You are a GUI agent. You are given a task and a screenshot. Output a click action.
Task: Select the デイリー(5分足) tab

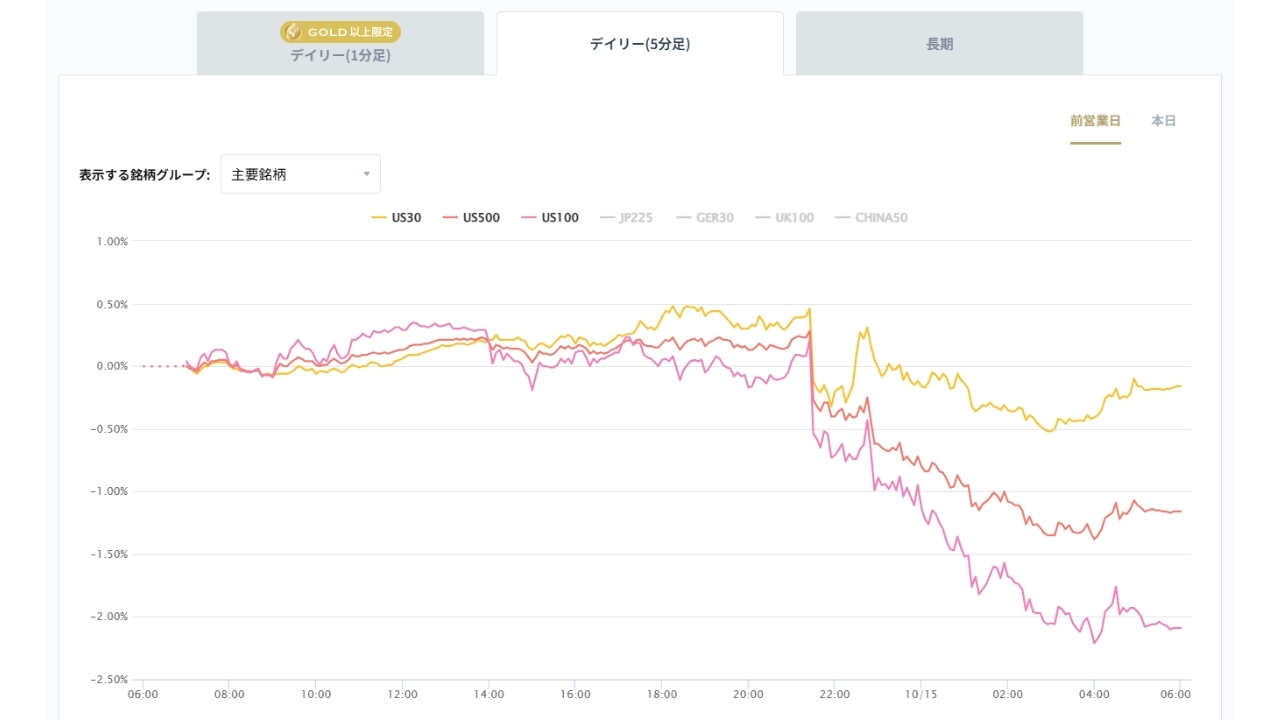(640, 43)
